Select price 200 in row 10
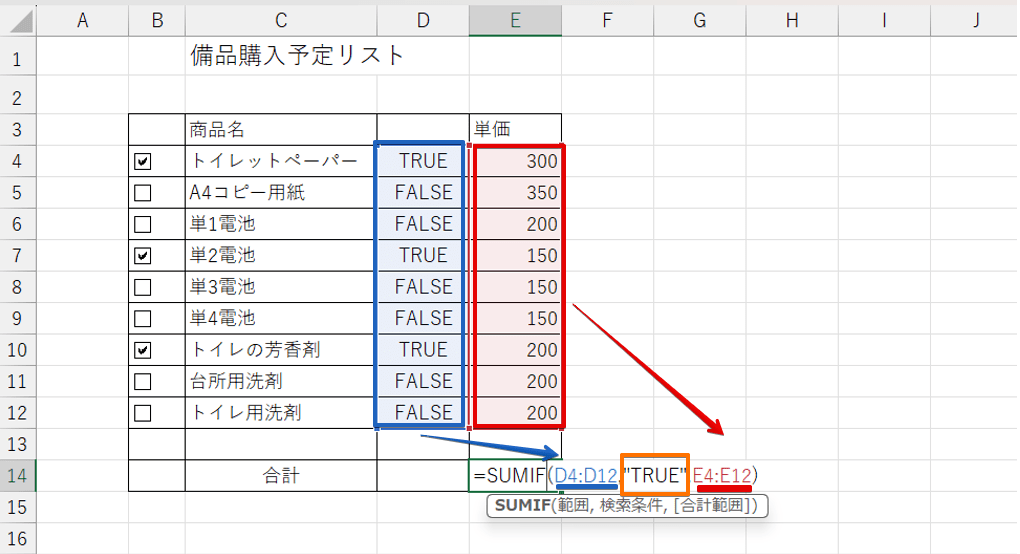Screen dimensions: 1020x554 tap(515, 350)
